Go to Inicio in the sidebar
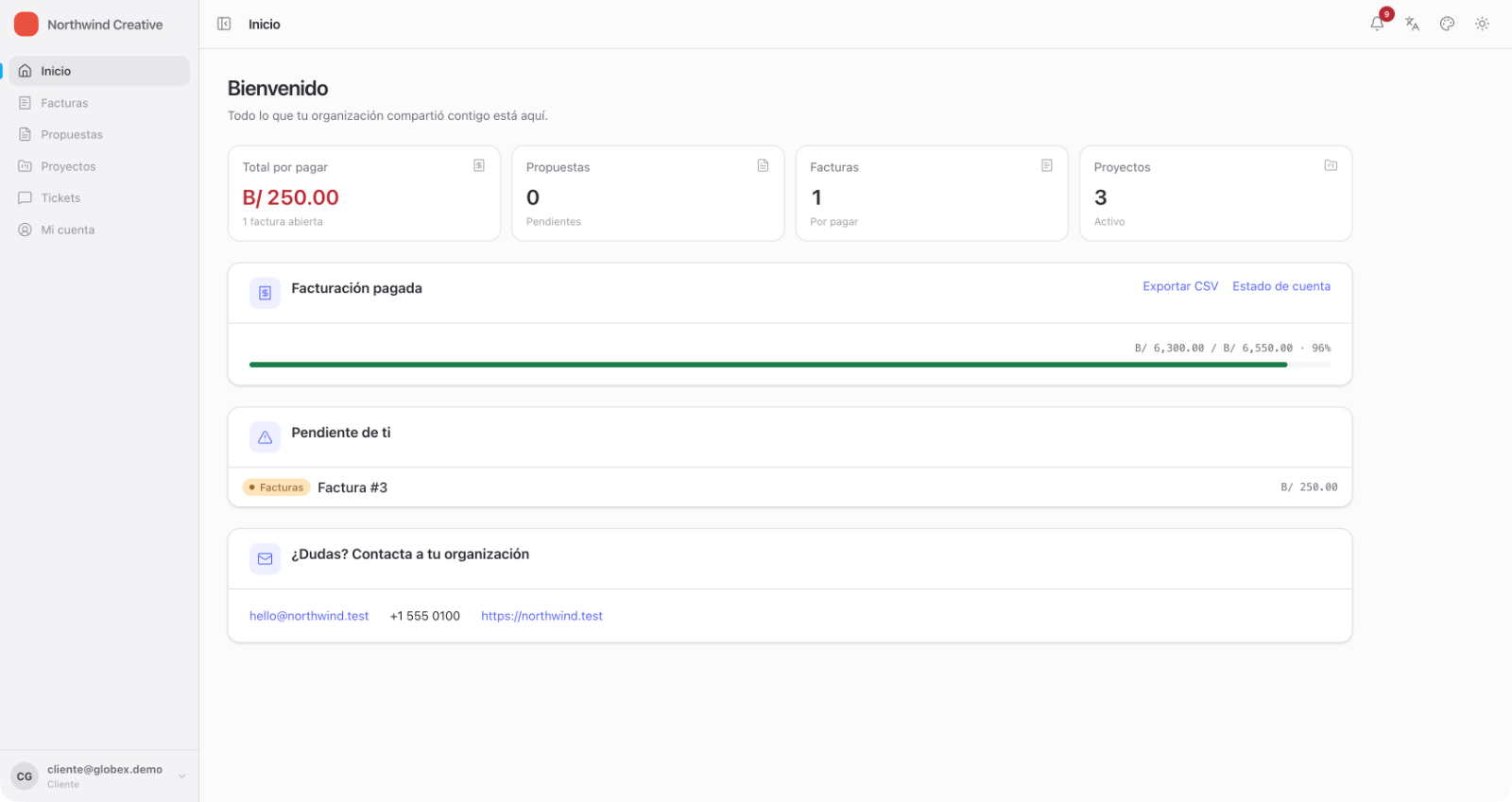The width and height of the screenshot is (1512, 802). coord(99,71)
